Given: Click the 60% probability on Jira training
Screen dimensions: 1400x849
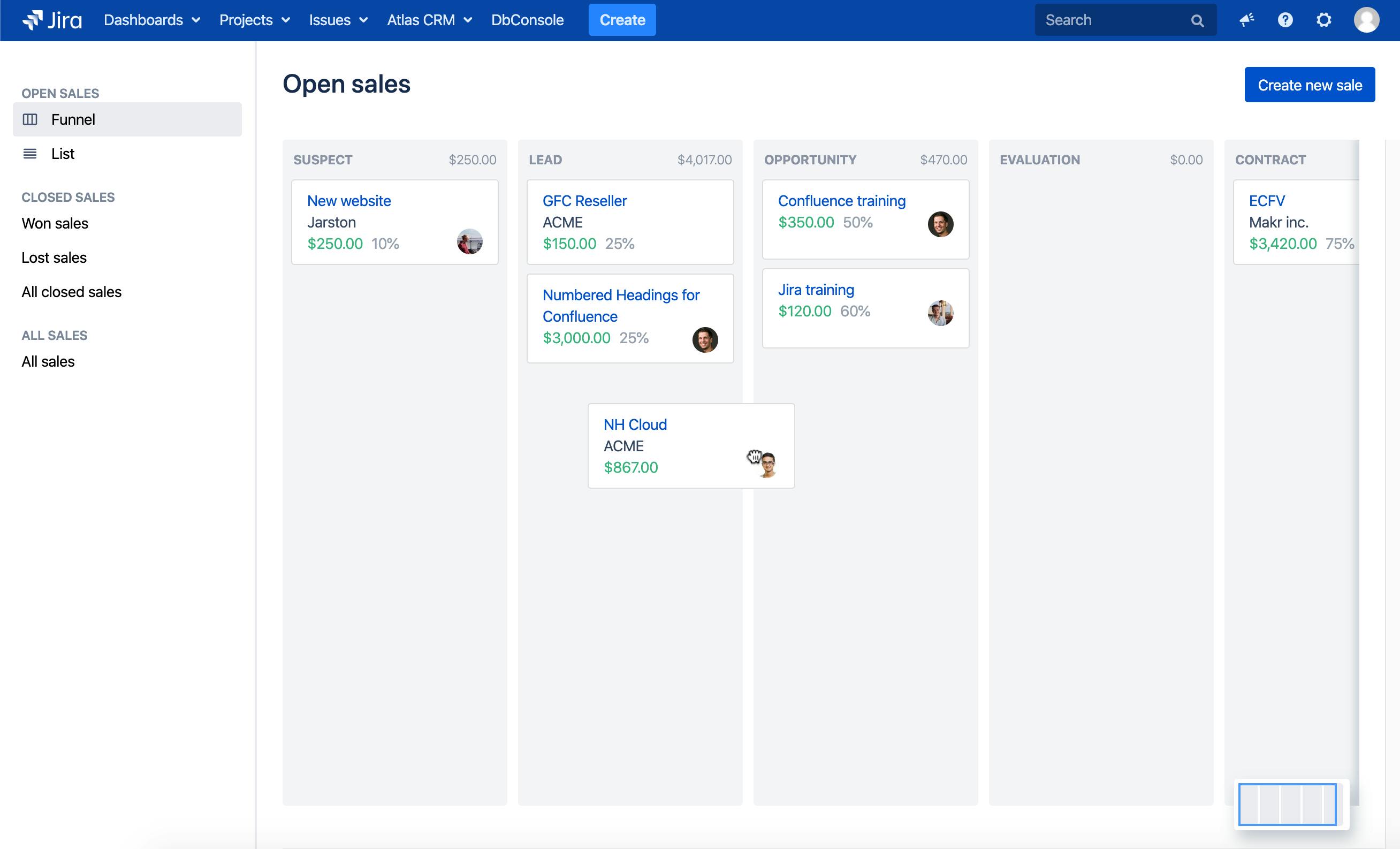Looking at the screenshot, I should point(855,311).
